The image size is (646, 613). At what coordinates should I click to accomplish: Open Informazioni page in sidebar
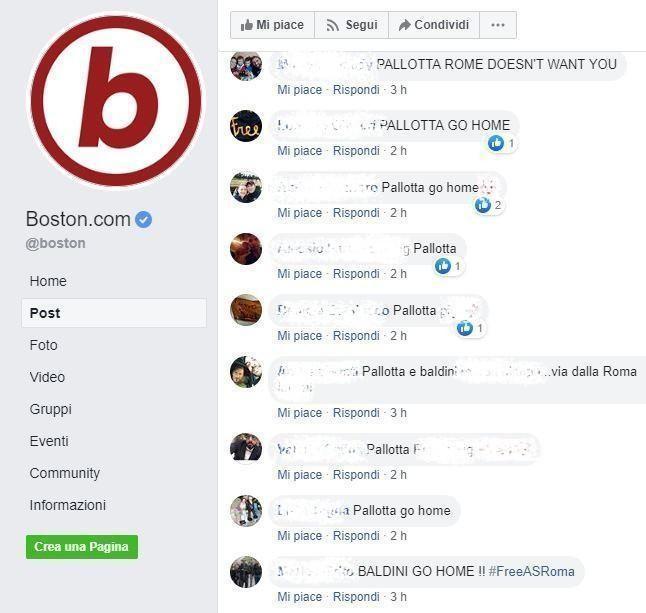pyautogui.click(x=68, y=505)
